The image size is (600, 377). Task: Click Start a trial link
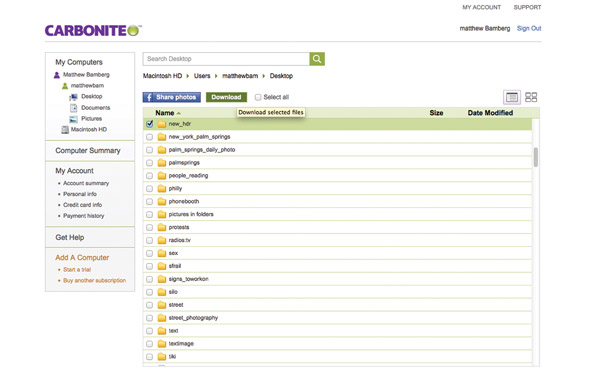[x=77, y=270]
